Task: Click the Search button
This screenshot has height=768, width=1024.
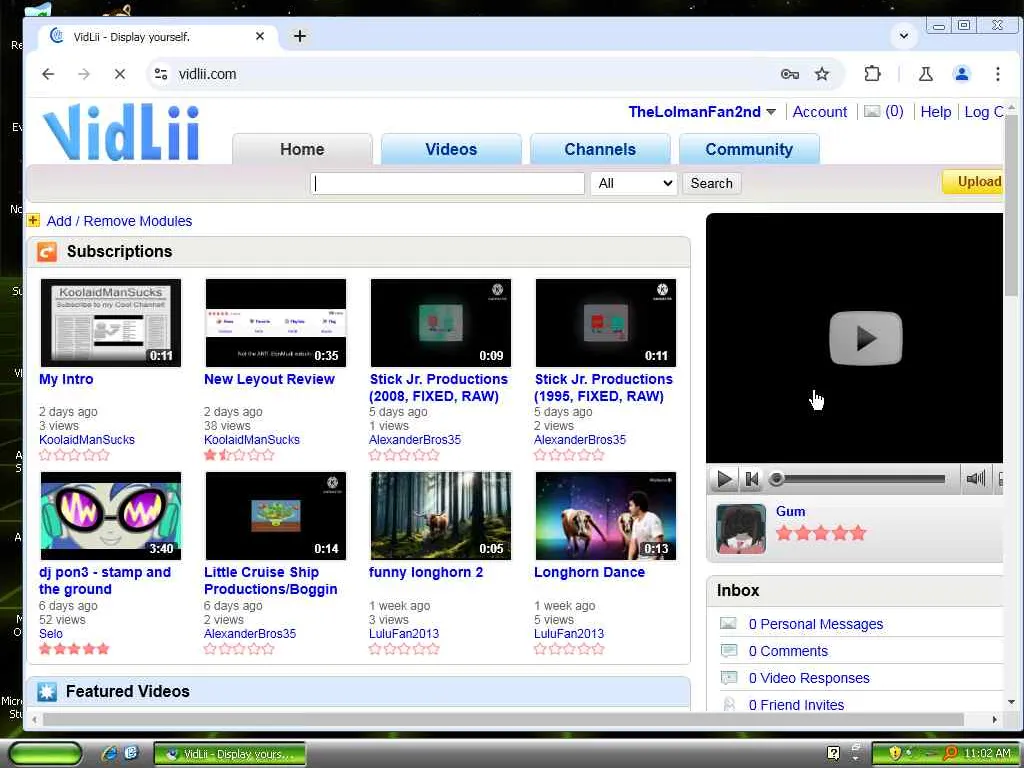Action: 711,183
